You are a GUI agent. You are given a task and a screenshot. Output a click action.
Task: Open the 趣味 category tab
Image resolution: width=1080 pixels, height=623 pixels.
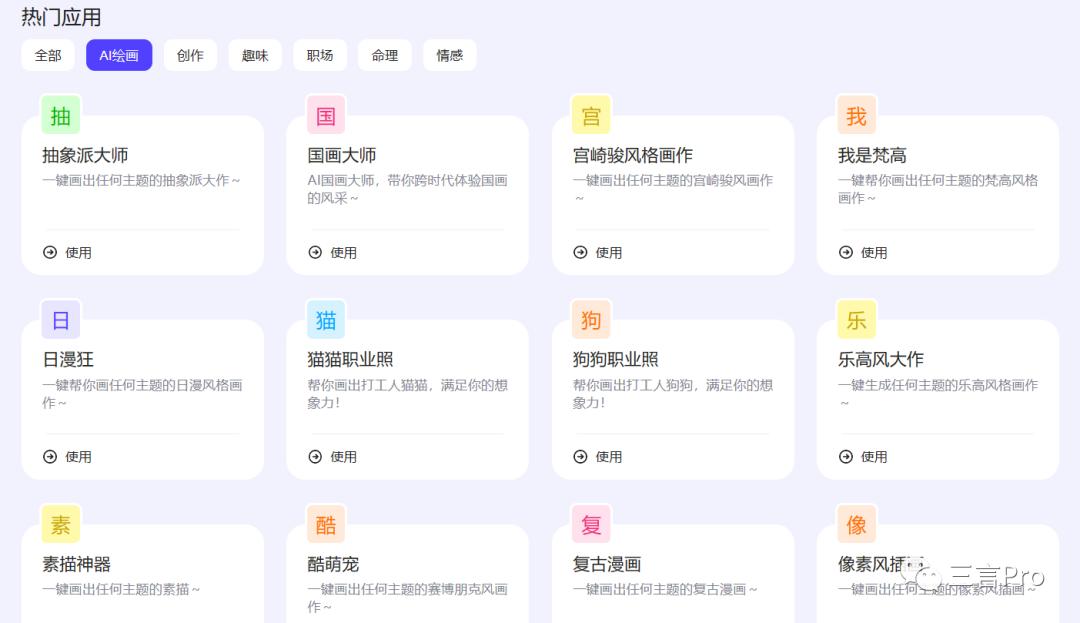point(255,55)
